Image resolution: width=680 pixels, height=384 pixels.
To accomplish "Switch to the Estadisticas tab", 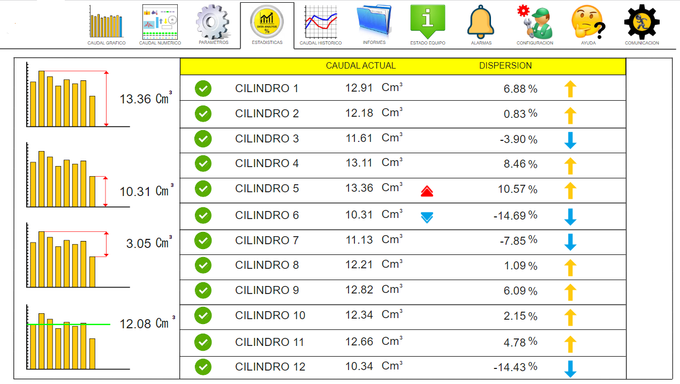I will 267,25.
